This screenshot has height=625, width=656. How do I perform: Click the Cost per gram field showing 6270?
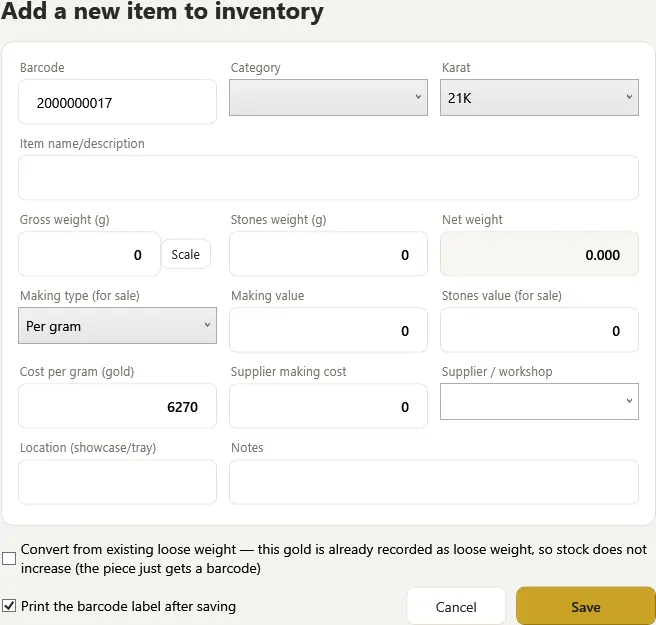[x=117, y=406]
